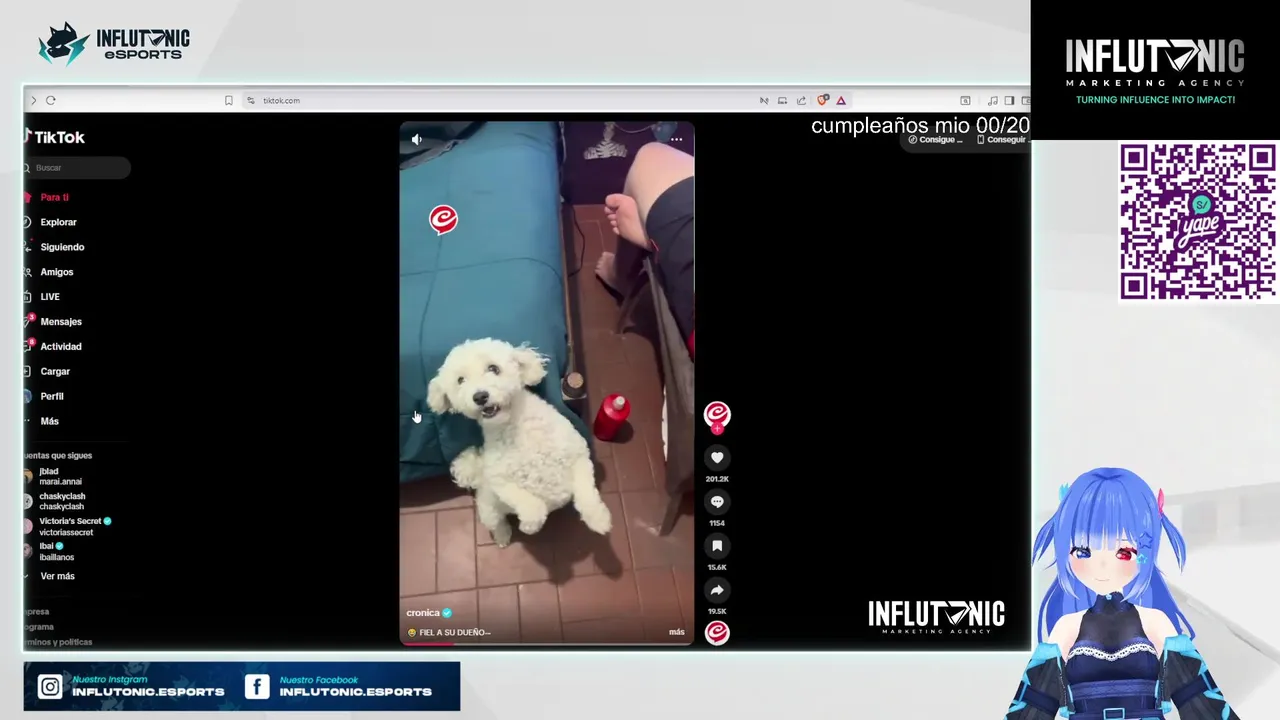Click the Facebook icon in the banner

point(257,686)
